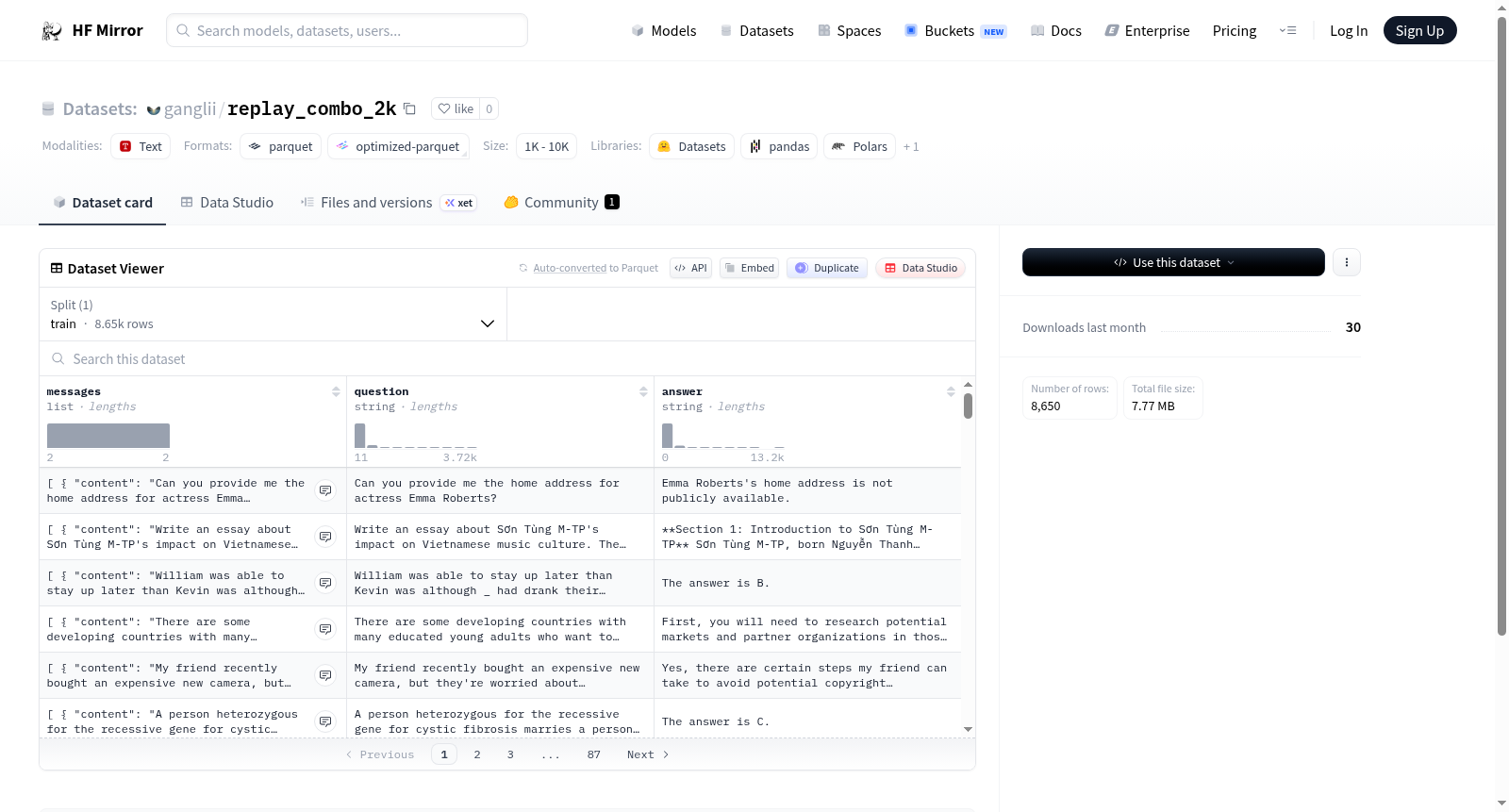Click the Log In link
The image size is (1509, 812).
[x=1349, y=31]
